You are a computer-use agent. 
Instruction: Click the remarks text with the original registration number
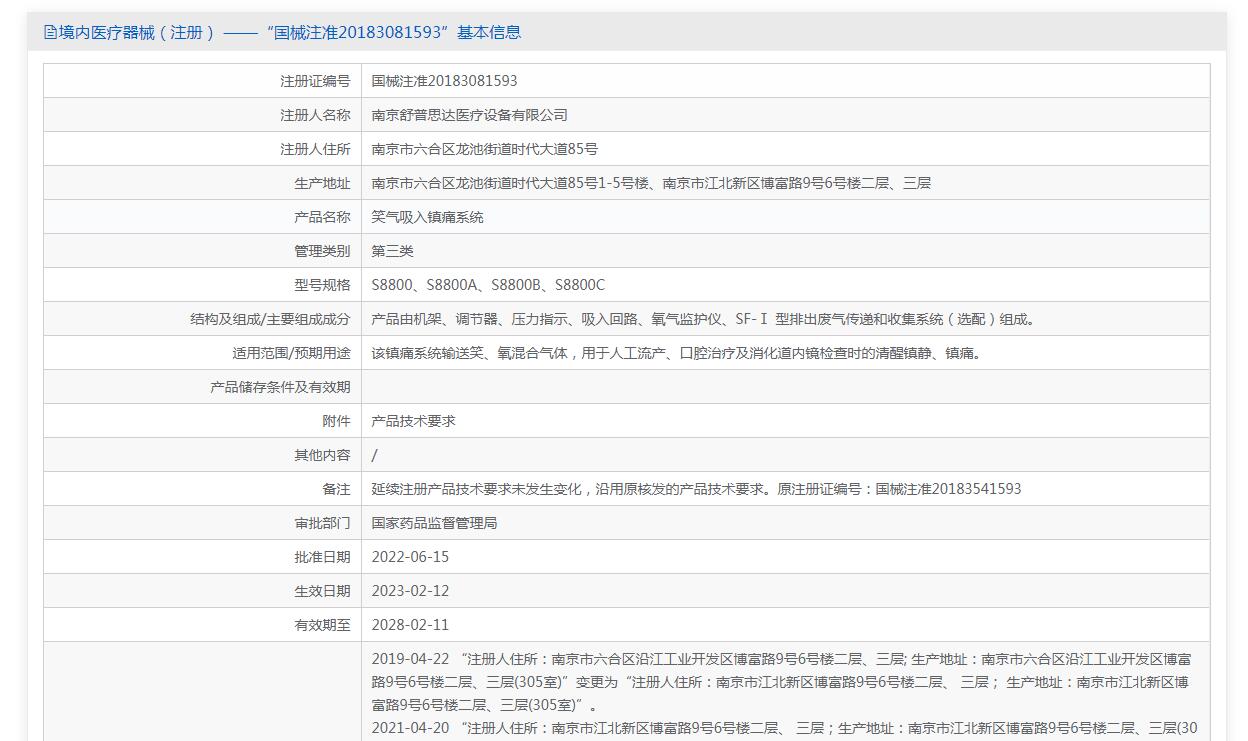(x=696, y=489)
